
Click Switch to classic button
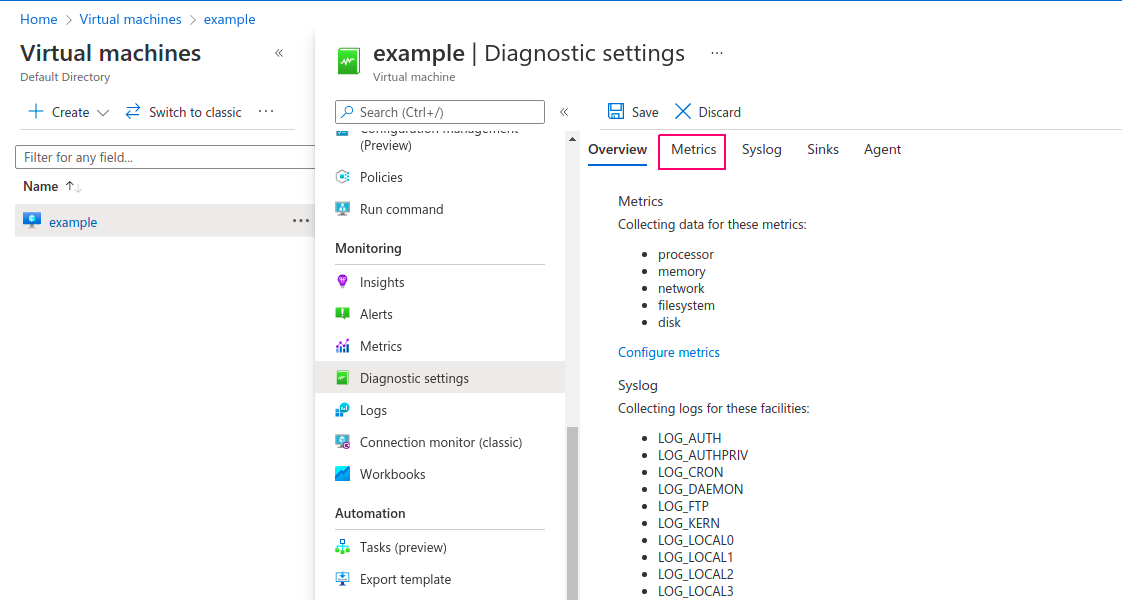point(183,112)
